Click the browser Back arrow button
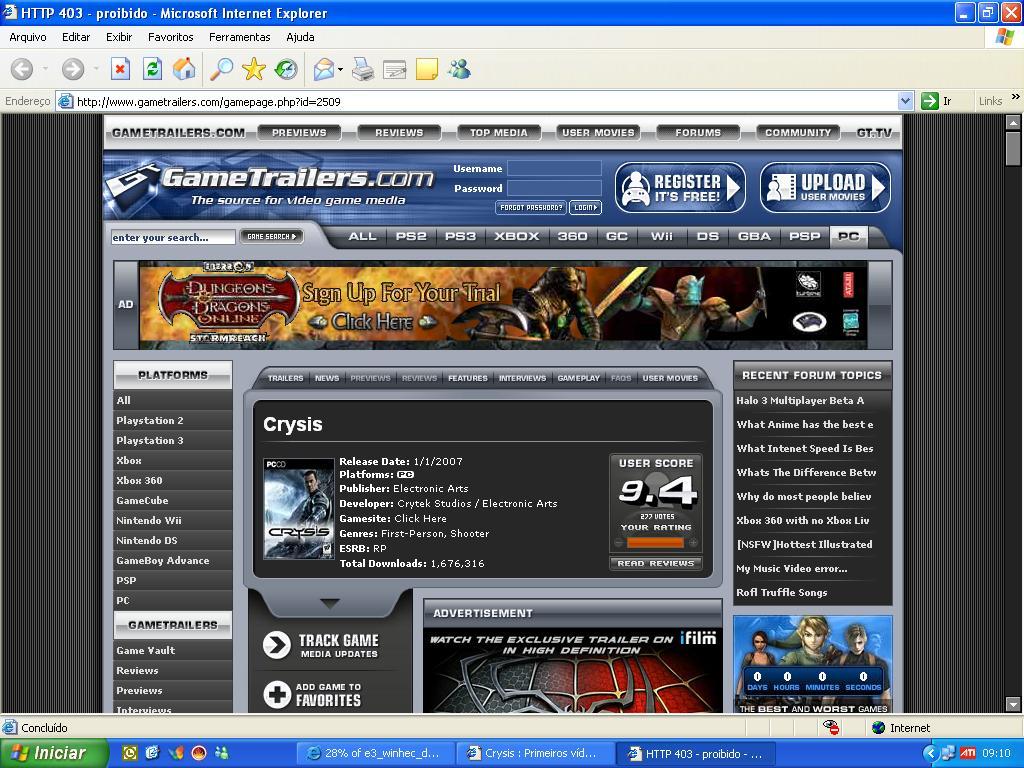Viewport: 1024px width, 768px height. (x=22, y=69)
